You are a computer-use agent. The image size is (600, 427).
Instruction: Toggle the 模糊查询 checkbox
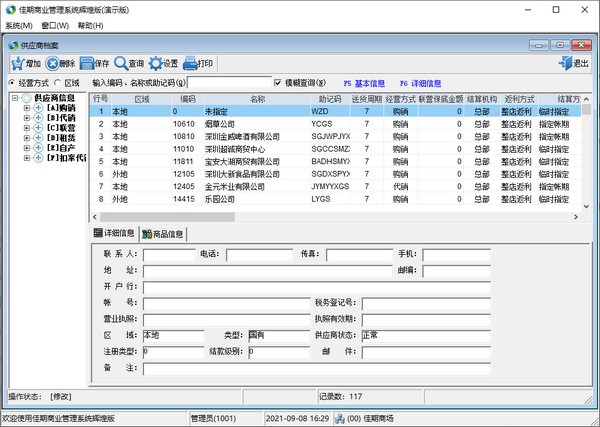pos(279,83)
